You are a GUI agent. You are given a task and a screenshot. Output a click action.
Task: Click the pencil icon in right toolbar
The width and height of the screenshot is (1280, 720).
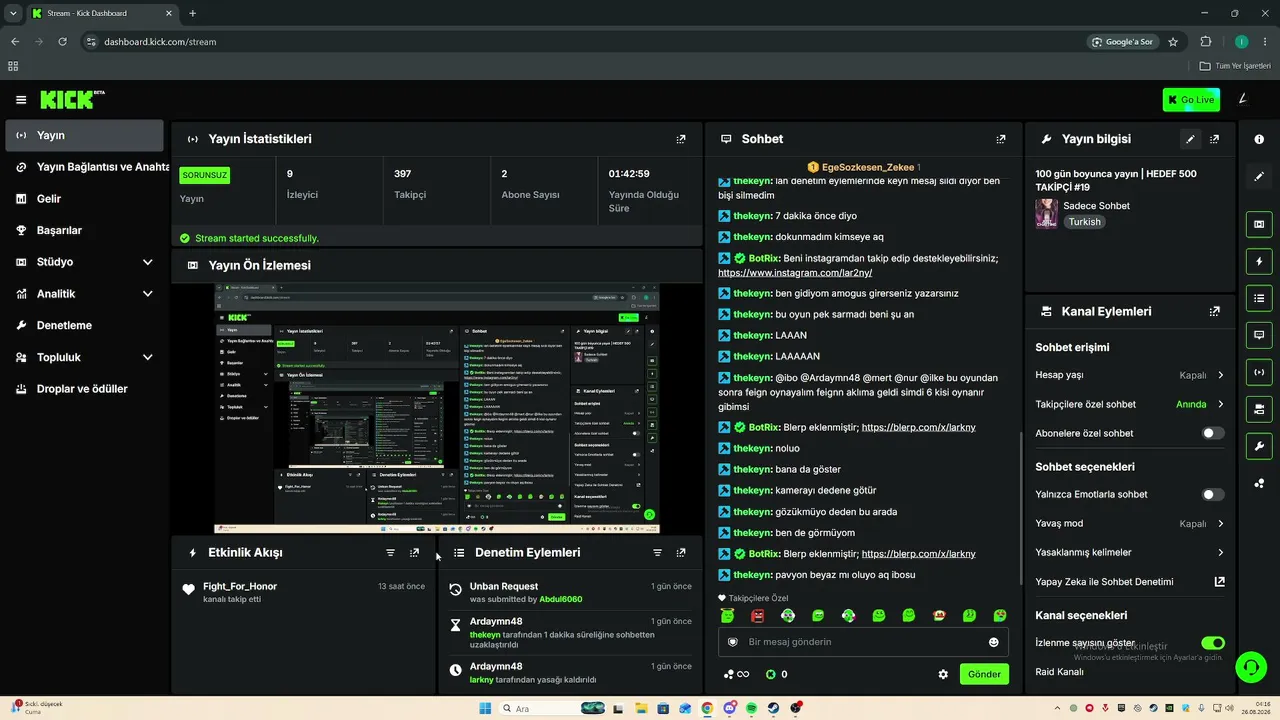tap(1259, 176)
